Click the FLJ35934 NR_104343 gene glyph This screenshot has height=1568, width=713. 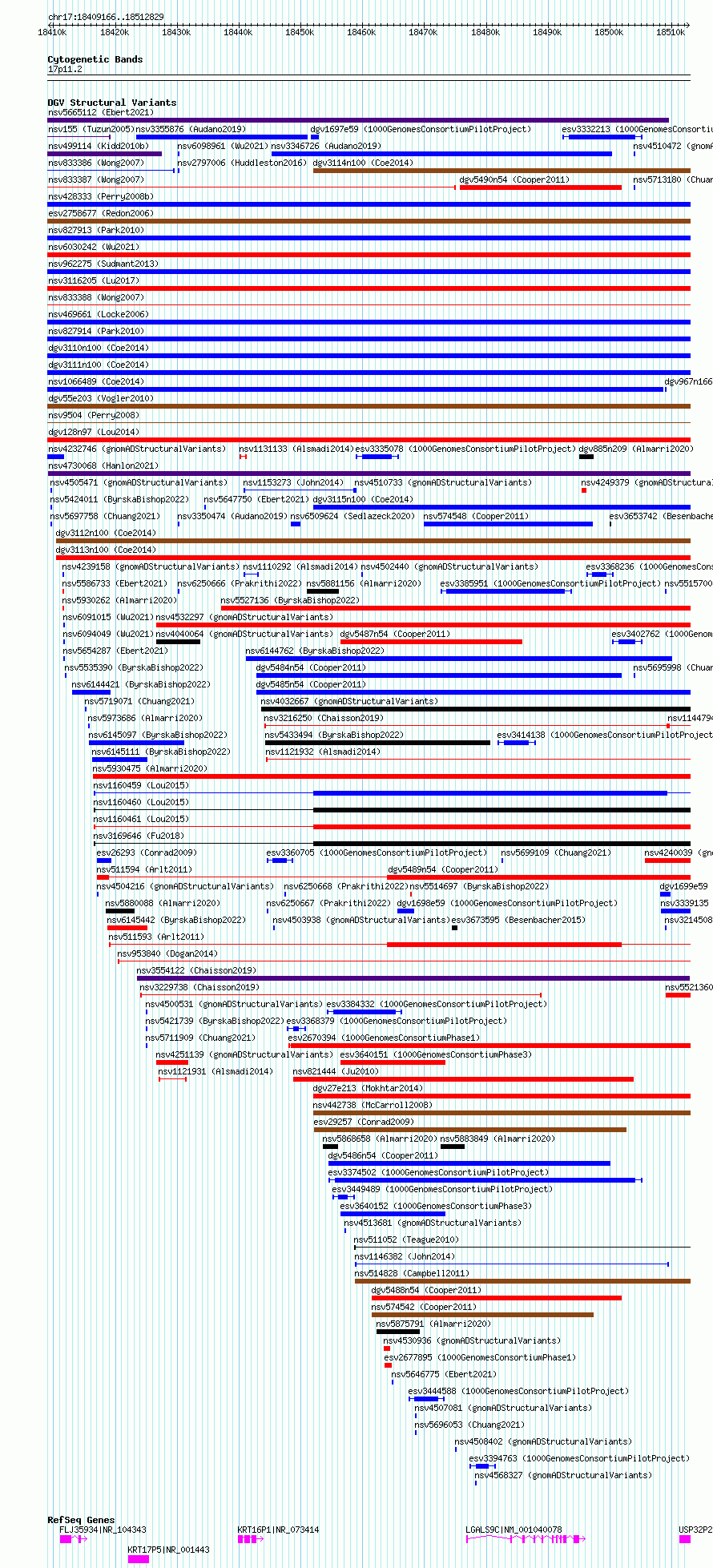pyautogui.click(x=73, y=1539)
